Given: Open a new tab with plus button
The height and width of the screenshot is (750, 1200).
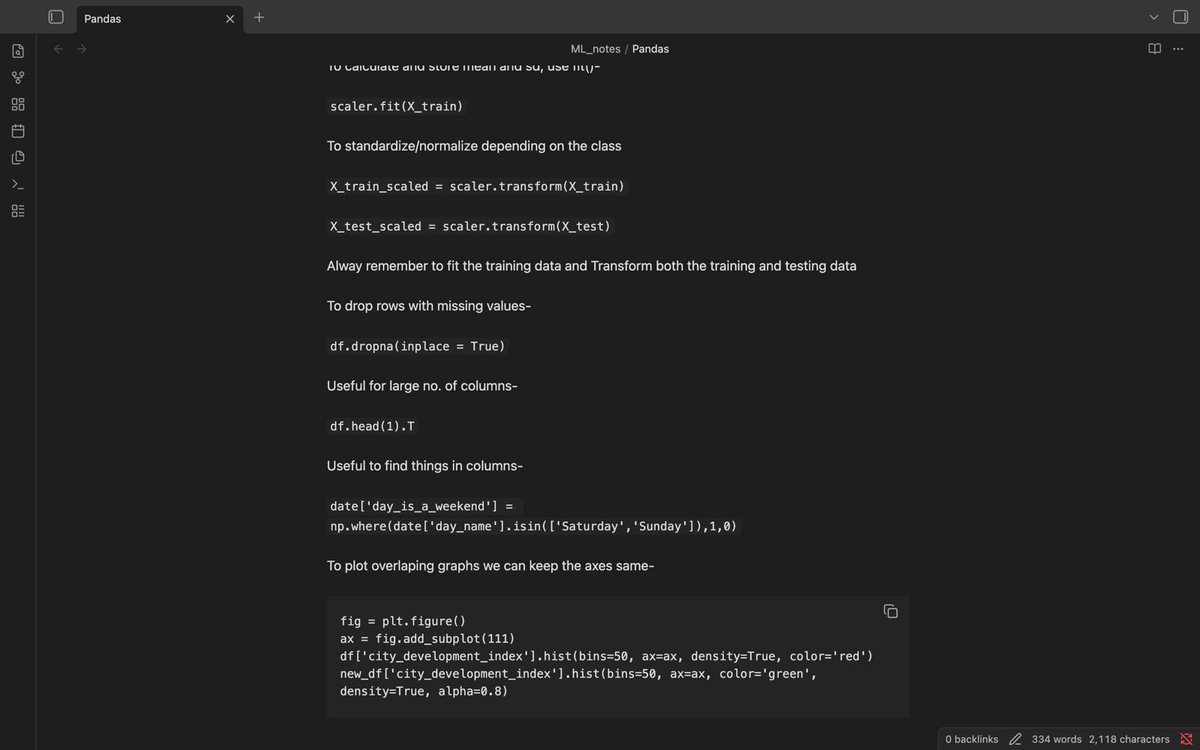Looking at the screenshot, I should 259,17.
